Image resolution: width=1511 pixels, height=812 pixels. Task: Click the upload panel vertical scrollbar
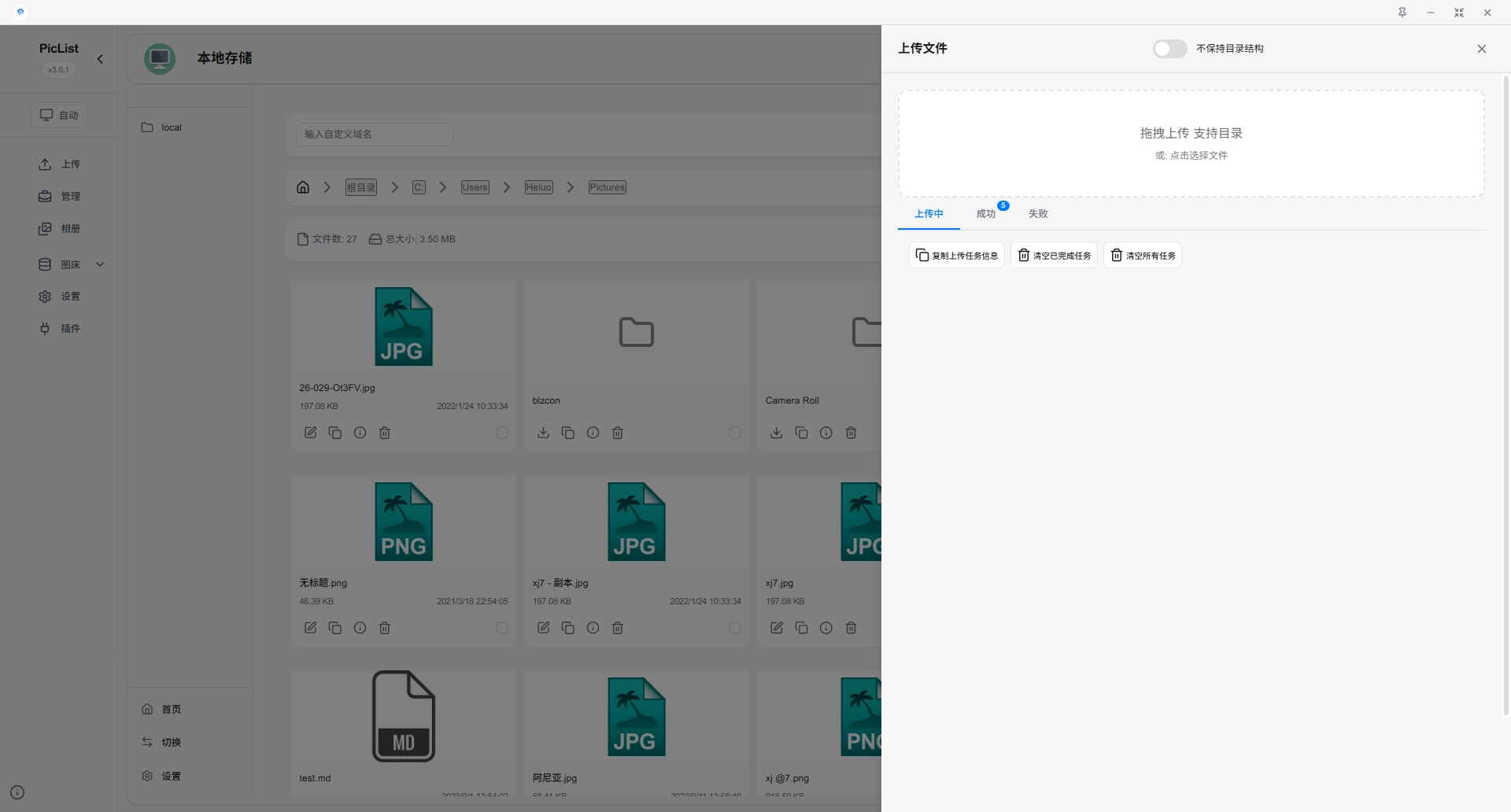click(1506, 395)
